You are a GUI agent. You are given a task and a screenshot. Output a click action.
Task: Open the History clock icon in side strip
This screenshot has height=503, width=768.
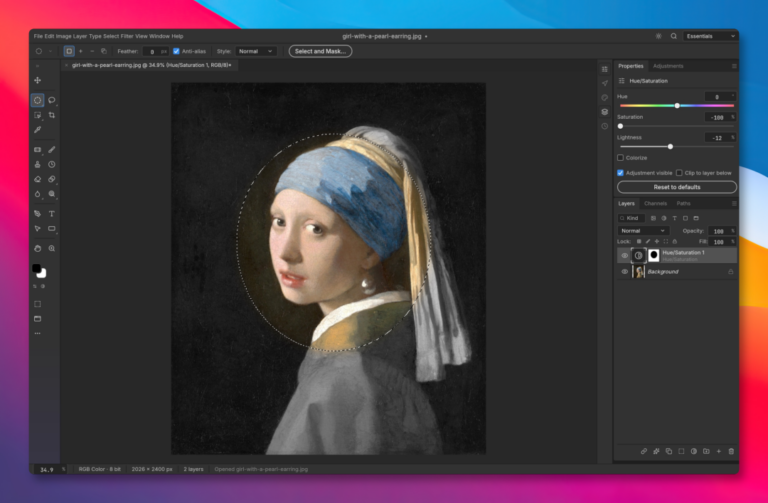point(605,126)
